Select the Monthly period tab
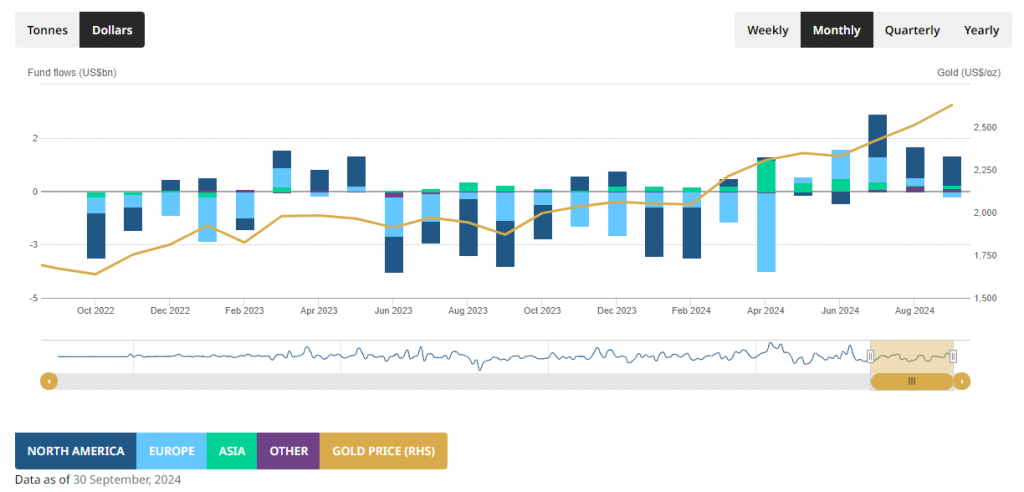 pyautogui.click(x=836, y=30)
